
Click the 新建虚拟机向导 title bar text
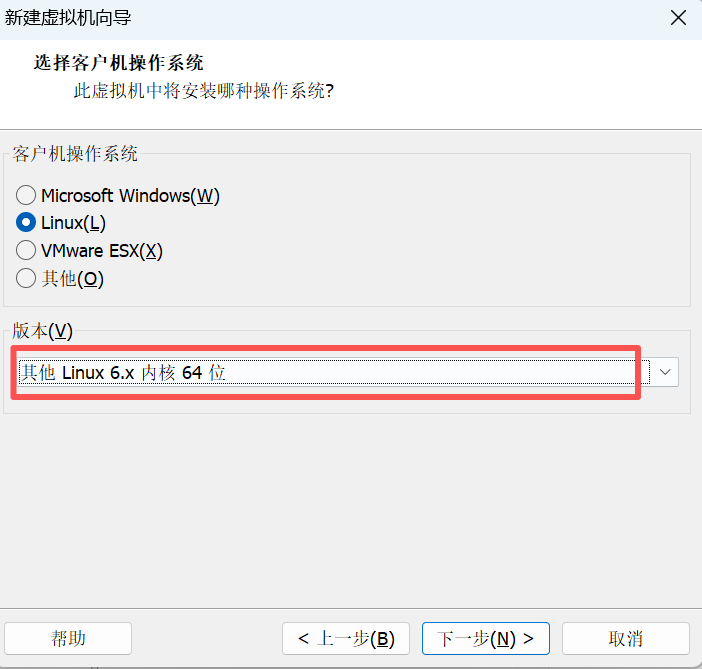coord(68,18)
